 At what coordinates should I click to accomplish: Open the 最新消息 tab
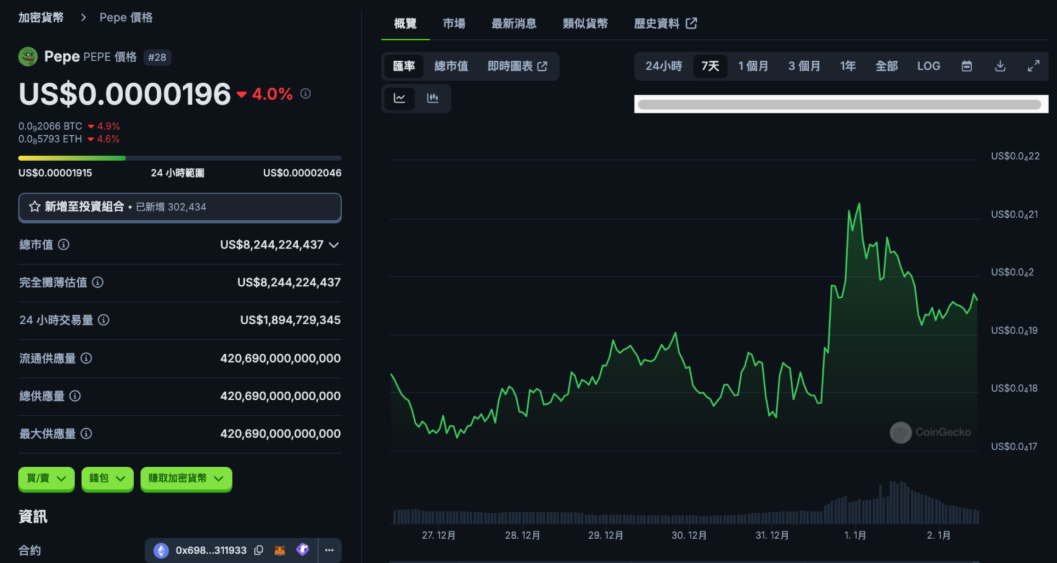pos(514,23)
